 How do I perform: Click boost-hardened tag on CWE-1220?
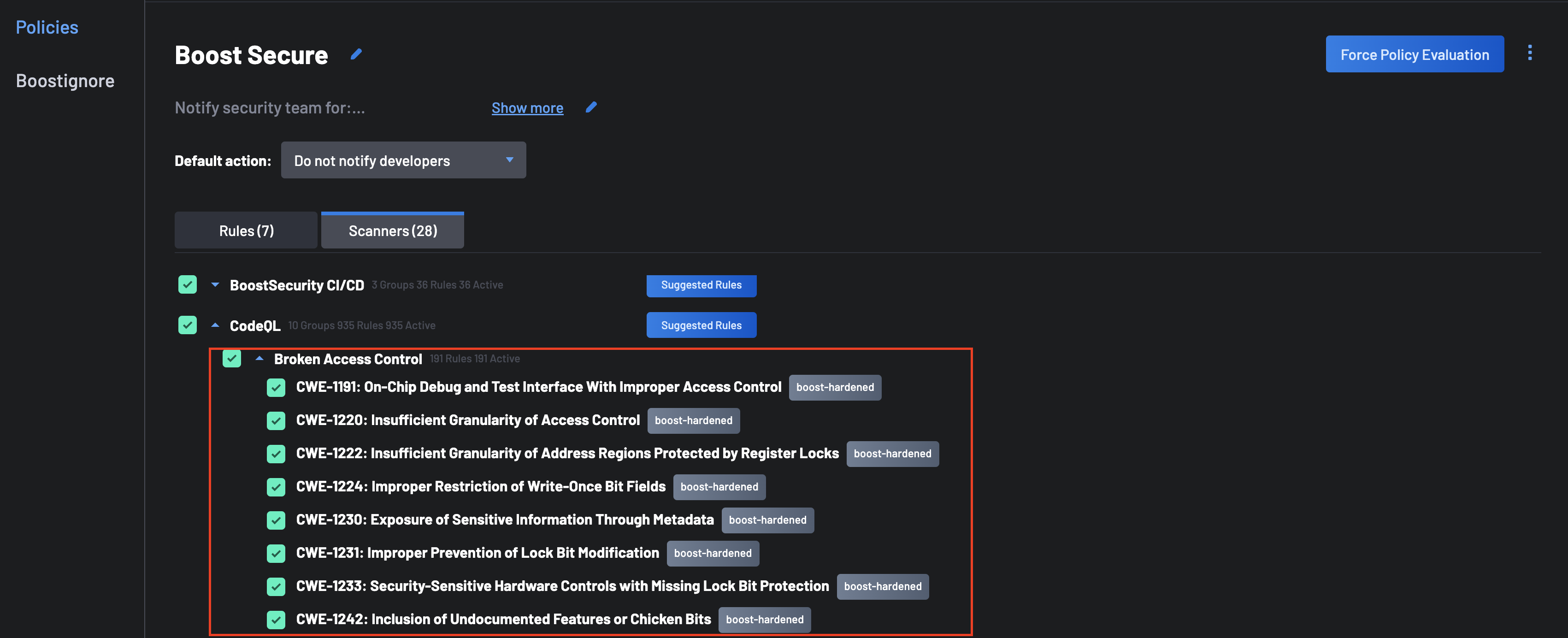pos(693,421)
